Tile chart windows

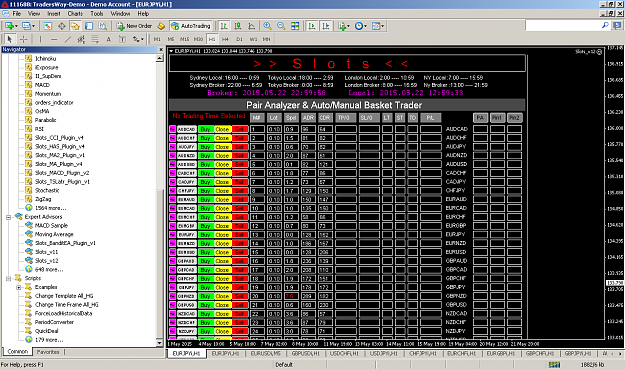[295, 26]
